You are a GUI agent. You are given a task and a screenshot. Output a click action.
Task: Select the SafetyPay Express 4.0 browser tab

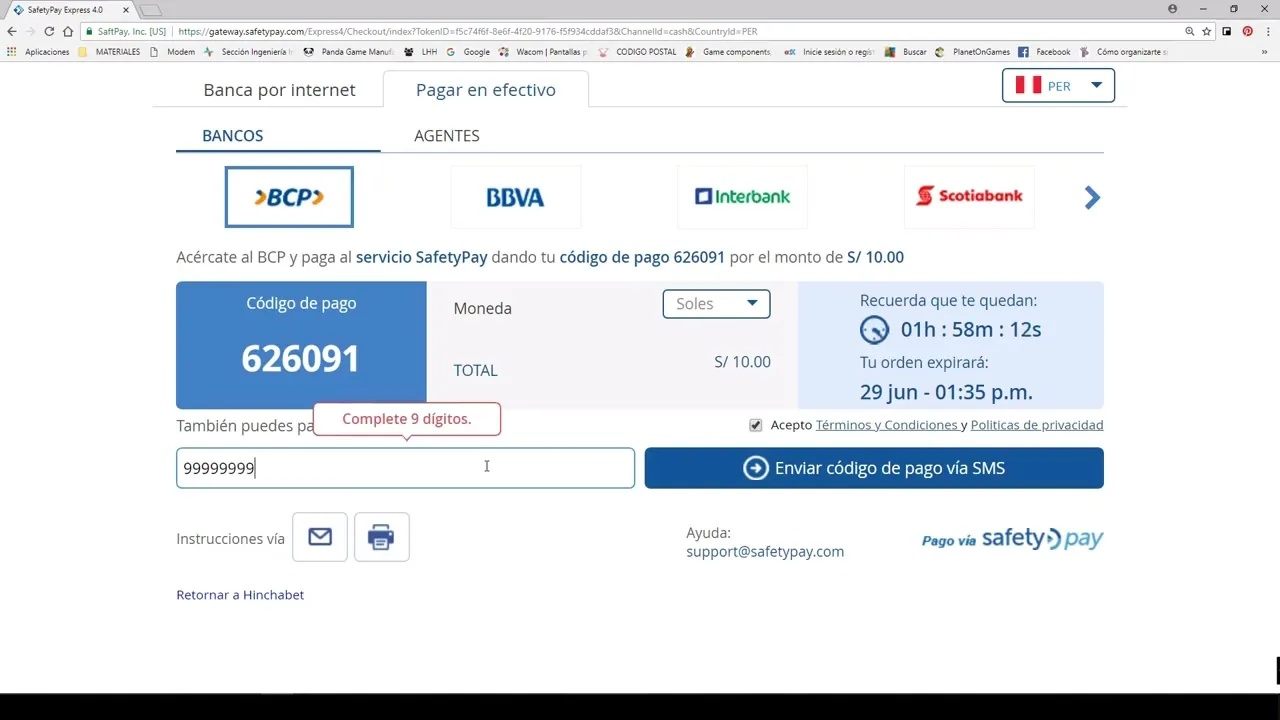[x=70, y=10]
